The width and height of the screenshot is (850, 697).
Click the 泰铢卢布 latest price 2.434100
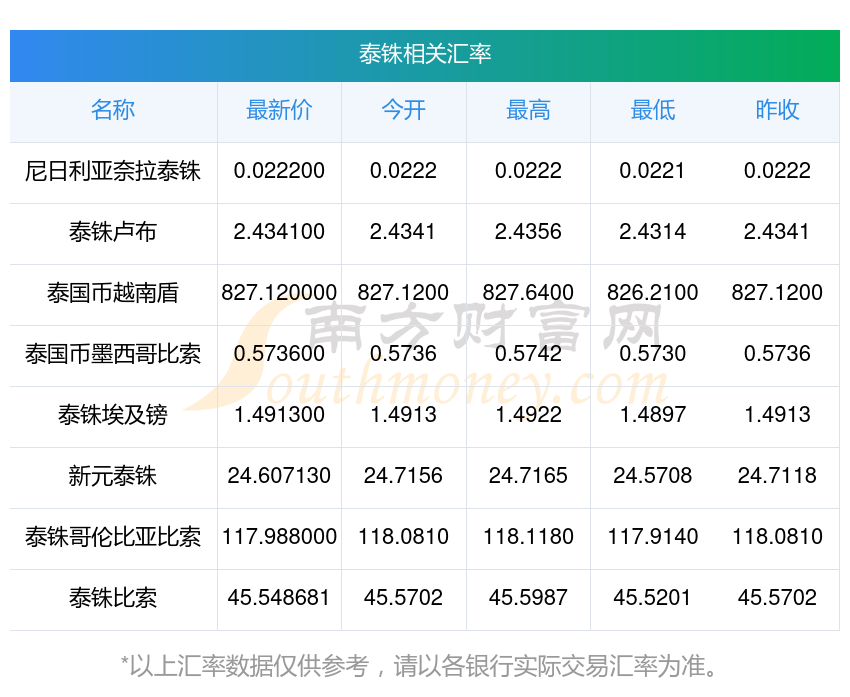pos(279,232)
